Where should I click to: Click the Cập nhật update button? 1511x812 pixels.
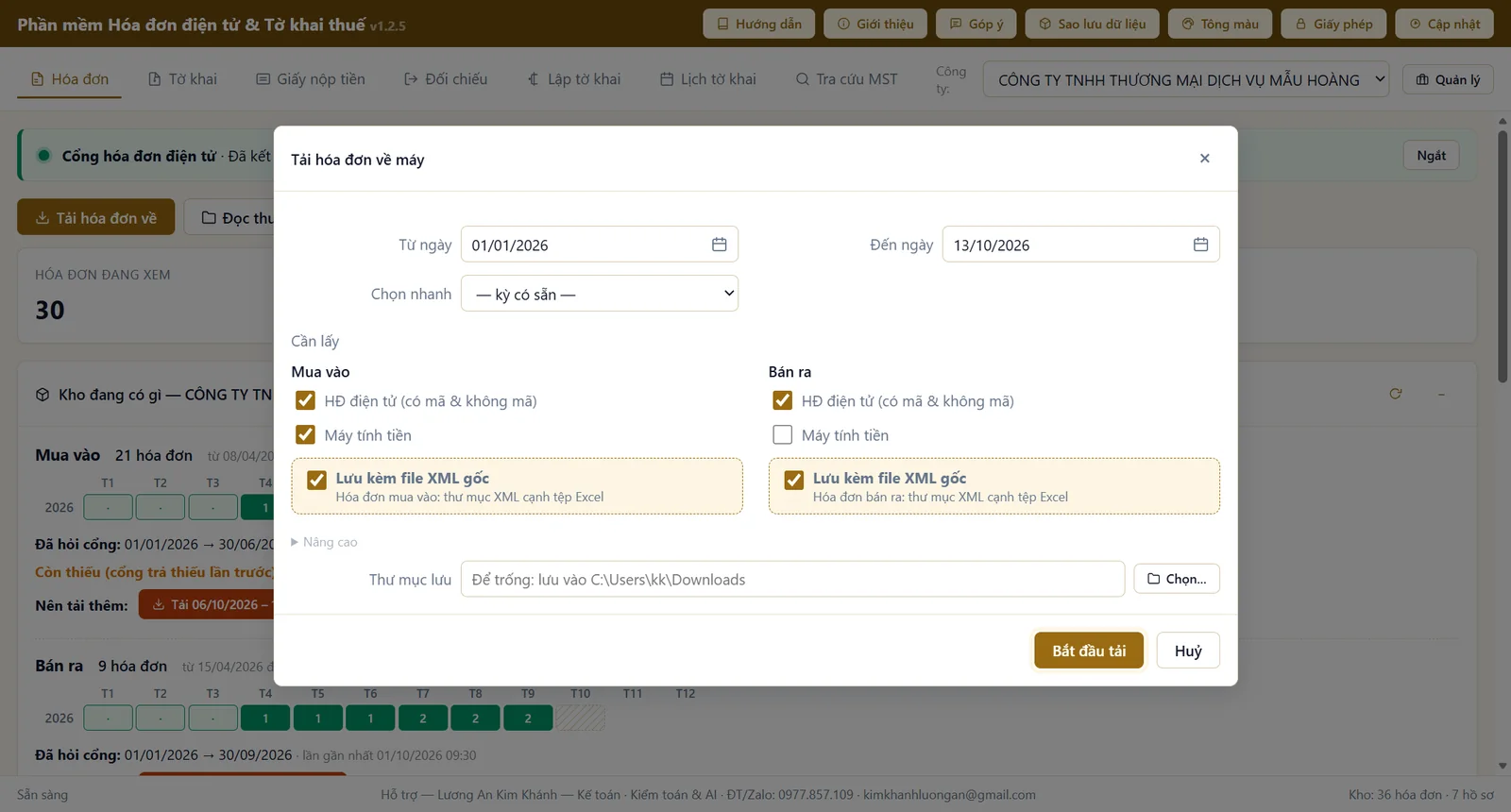(x=1444, y=24)
